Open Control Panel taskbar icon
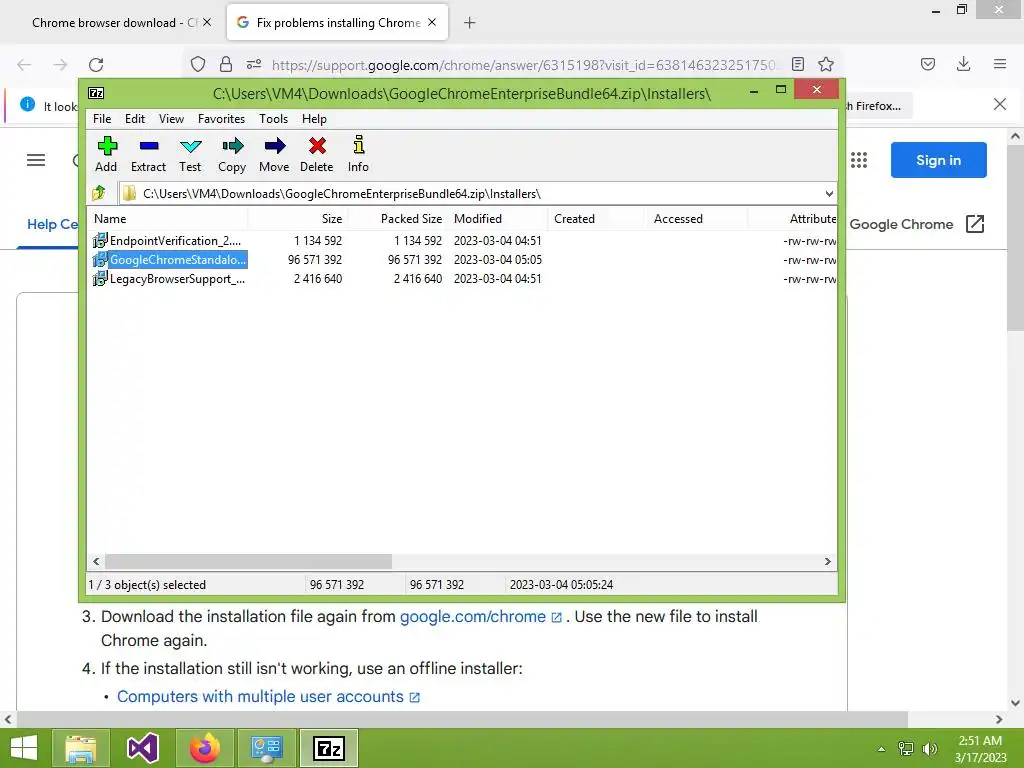This screenshot has height=768, width=1024. tap(267, 748)
